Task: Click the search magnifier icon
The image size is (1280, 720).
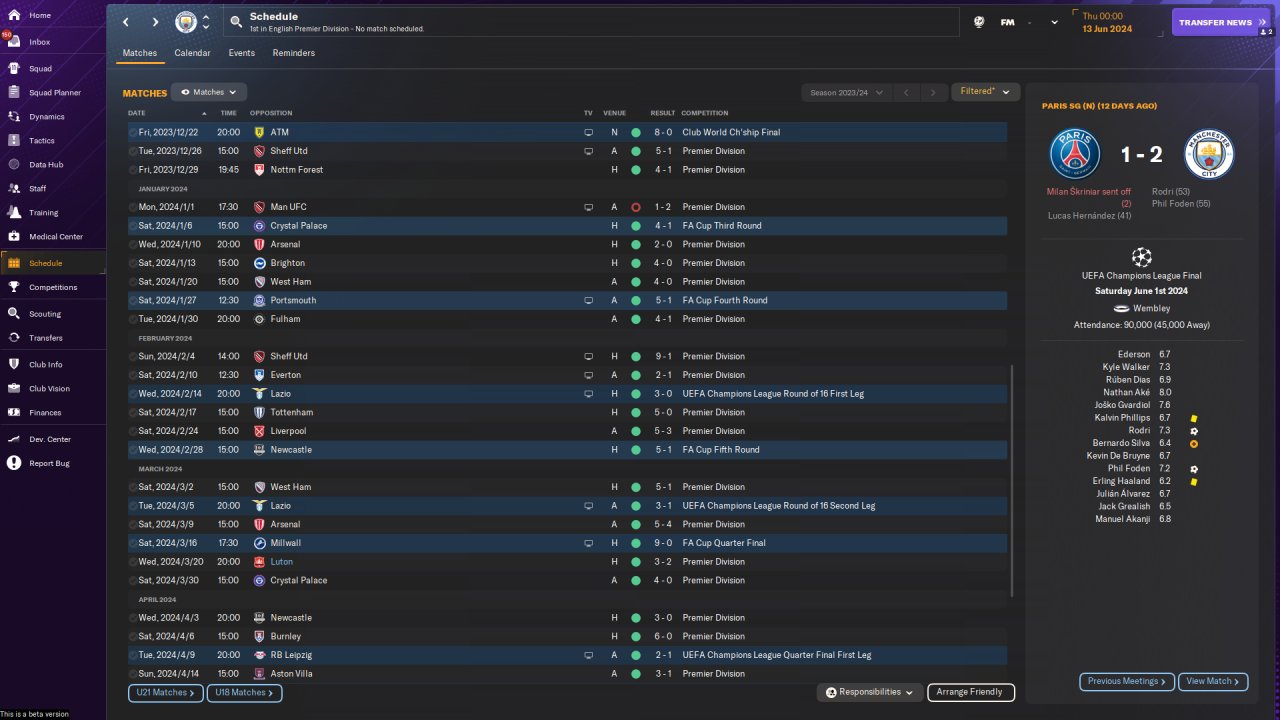Action: point(235,22)
